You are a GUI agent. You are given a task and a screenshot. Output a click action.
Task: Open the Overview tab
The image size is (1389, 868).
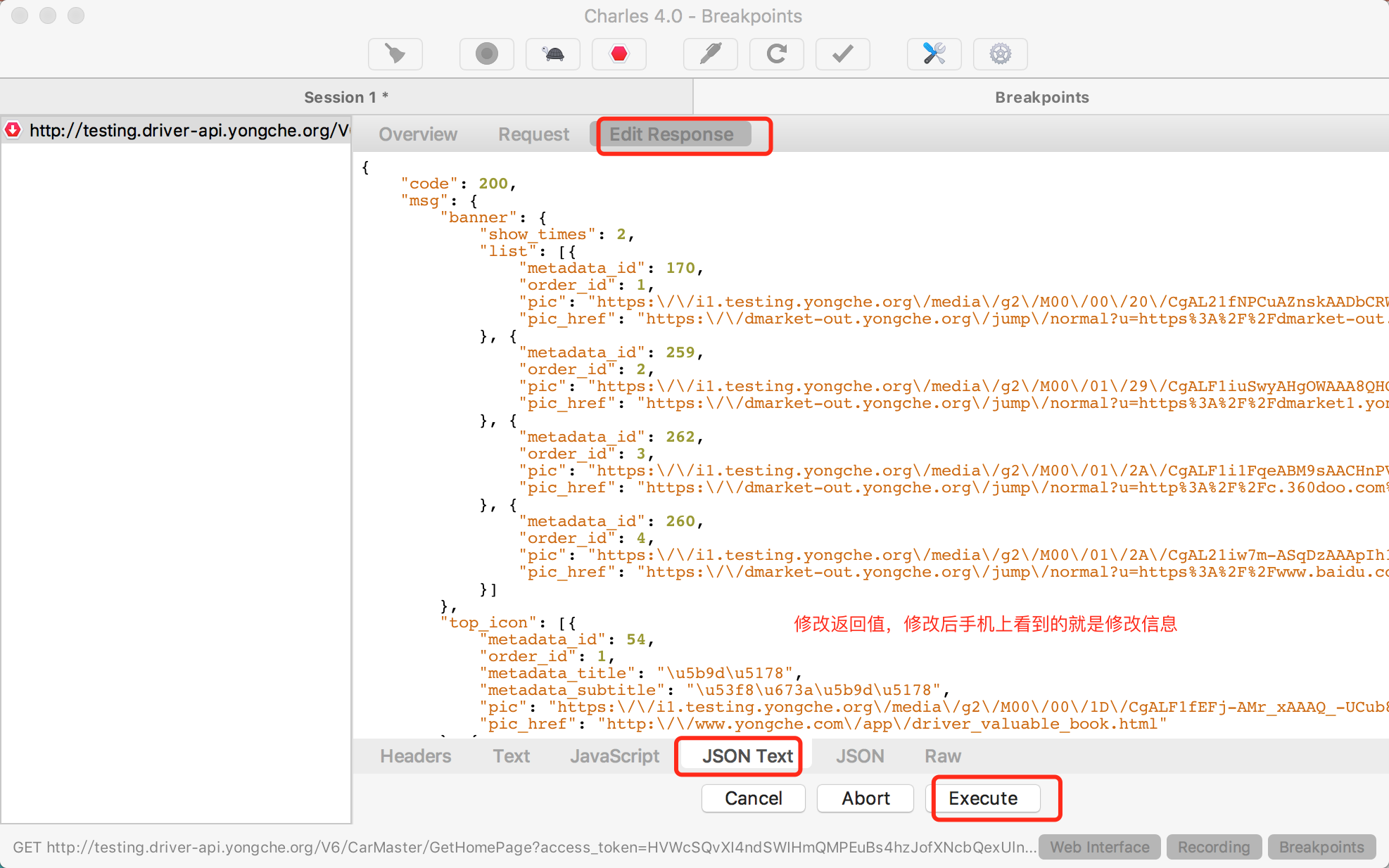[x=418, y=134]
